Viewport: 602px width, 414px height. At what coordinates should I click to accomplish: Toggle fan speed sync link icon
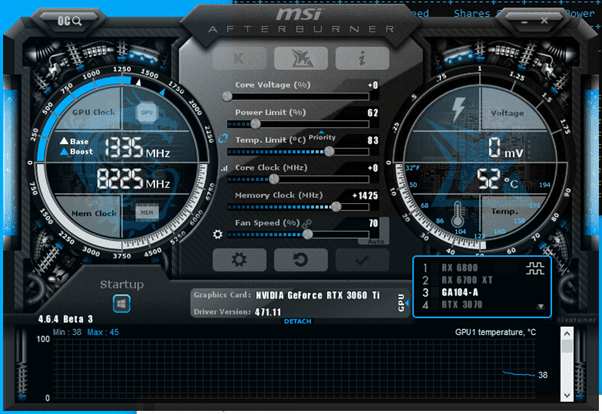click(x=306, y=223)
